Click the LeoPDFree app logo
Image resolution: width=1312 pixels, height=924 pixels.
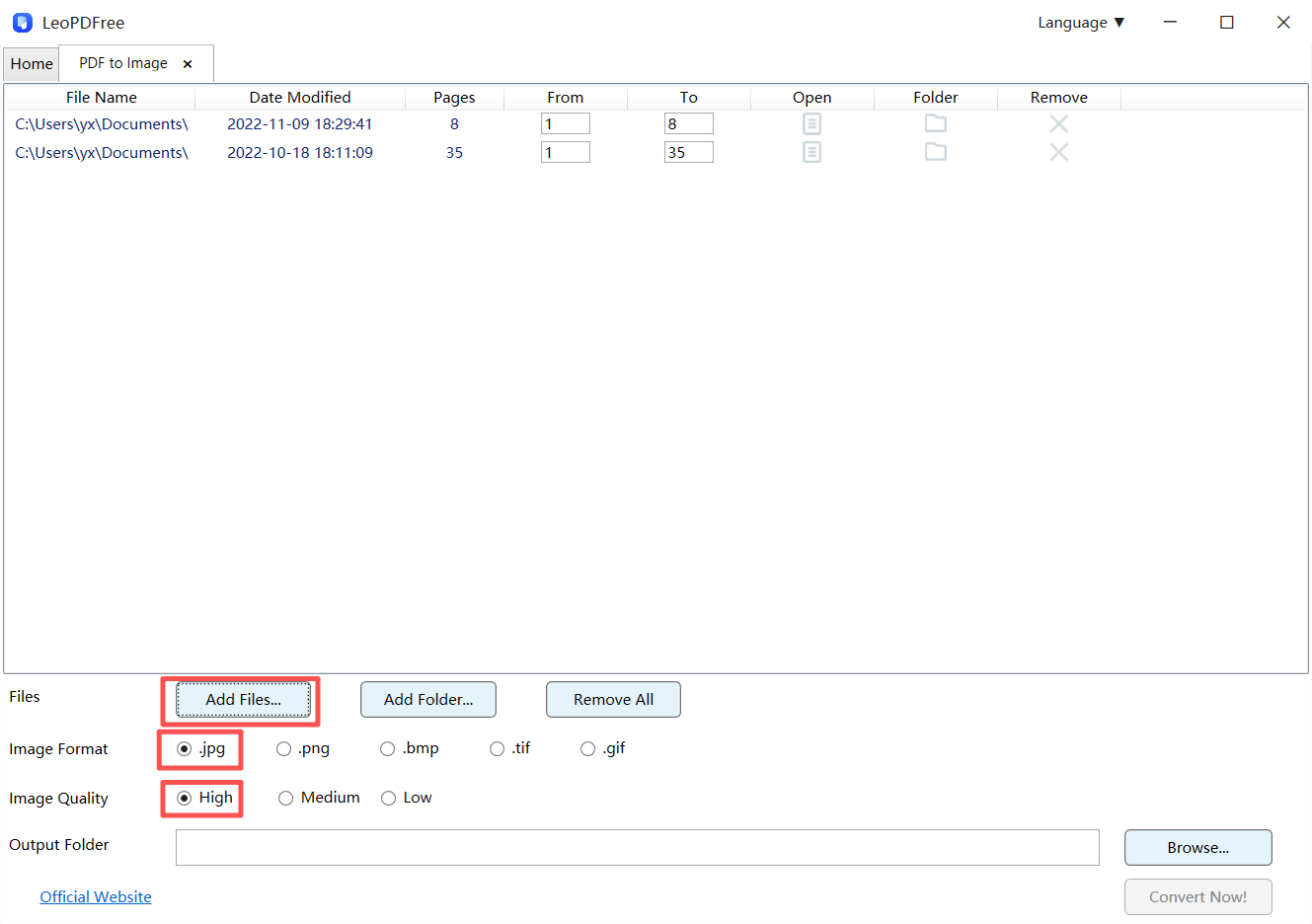click(22, 22)
